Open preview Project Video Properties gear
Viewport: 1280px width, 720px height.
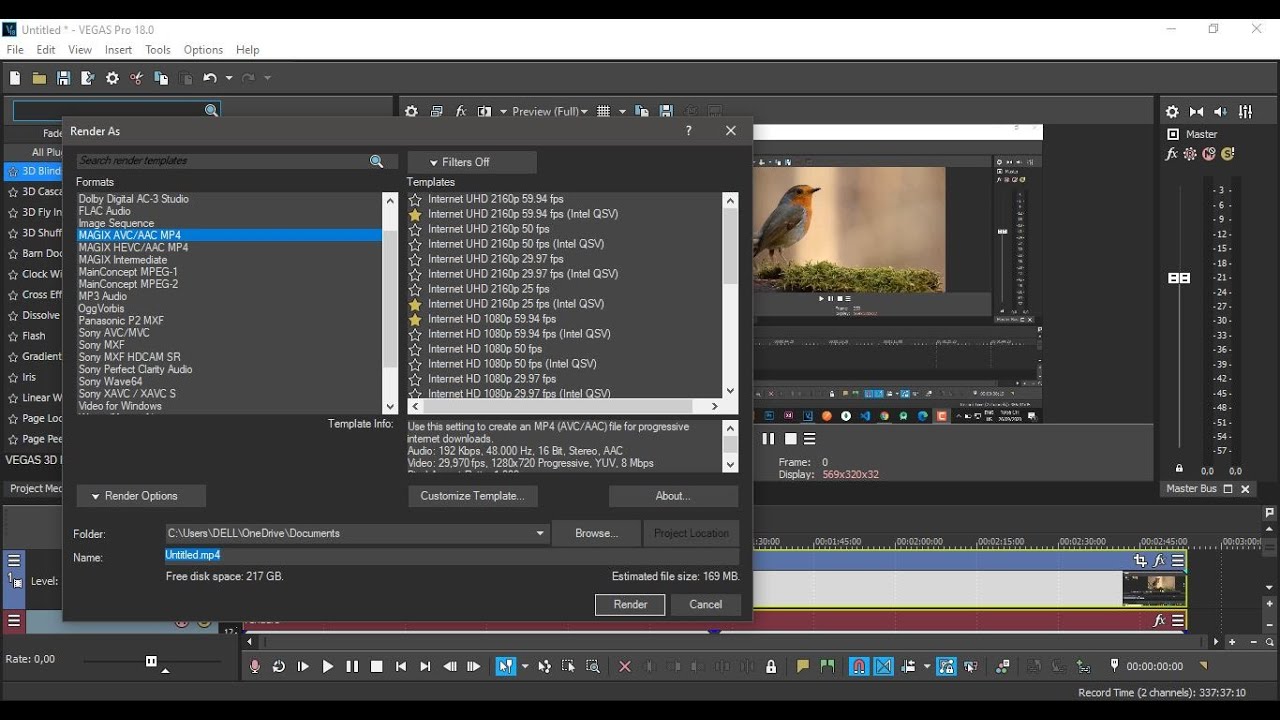(411, 111)
